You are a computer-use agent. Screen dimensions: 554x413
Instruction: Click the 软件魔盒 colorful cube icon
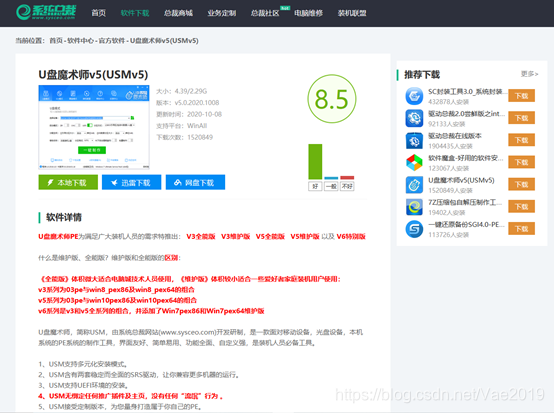tap(414, 163)
